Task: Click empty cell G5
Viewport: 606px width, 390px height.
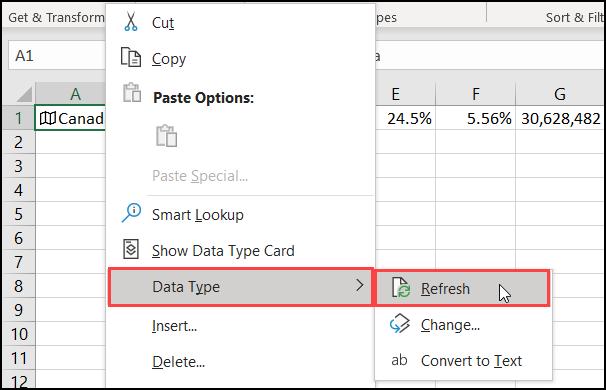Action: pos(560,214)
